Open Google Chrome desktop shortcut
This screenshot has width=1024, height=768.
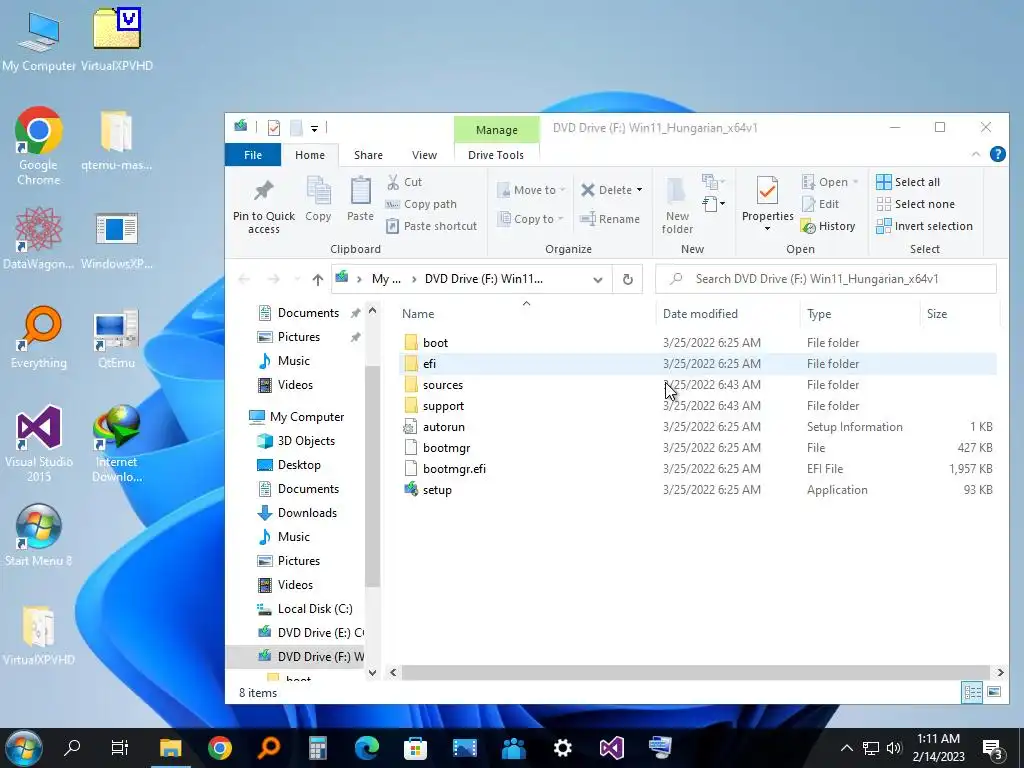pyautogui.click(x=39, y=146)
